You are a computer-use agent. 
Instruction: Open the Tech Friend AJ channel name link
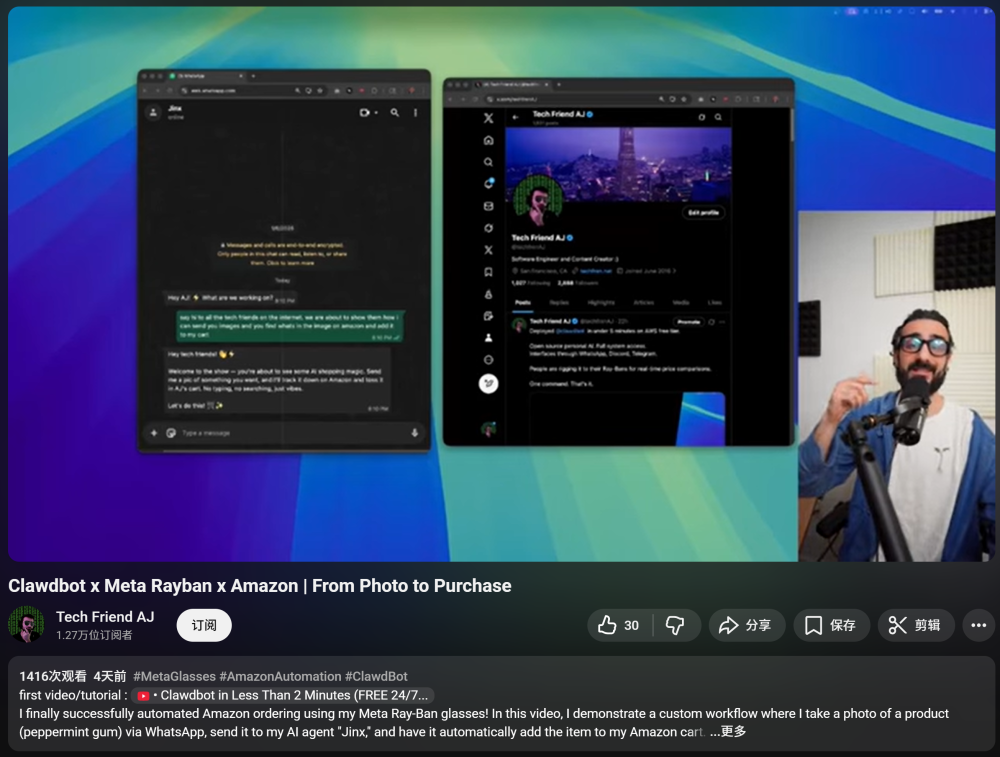105,617
